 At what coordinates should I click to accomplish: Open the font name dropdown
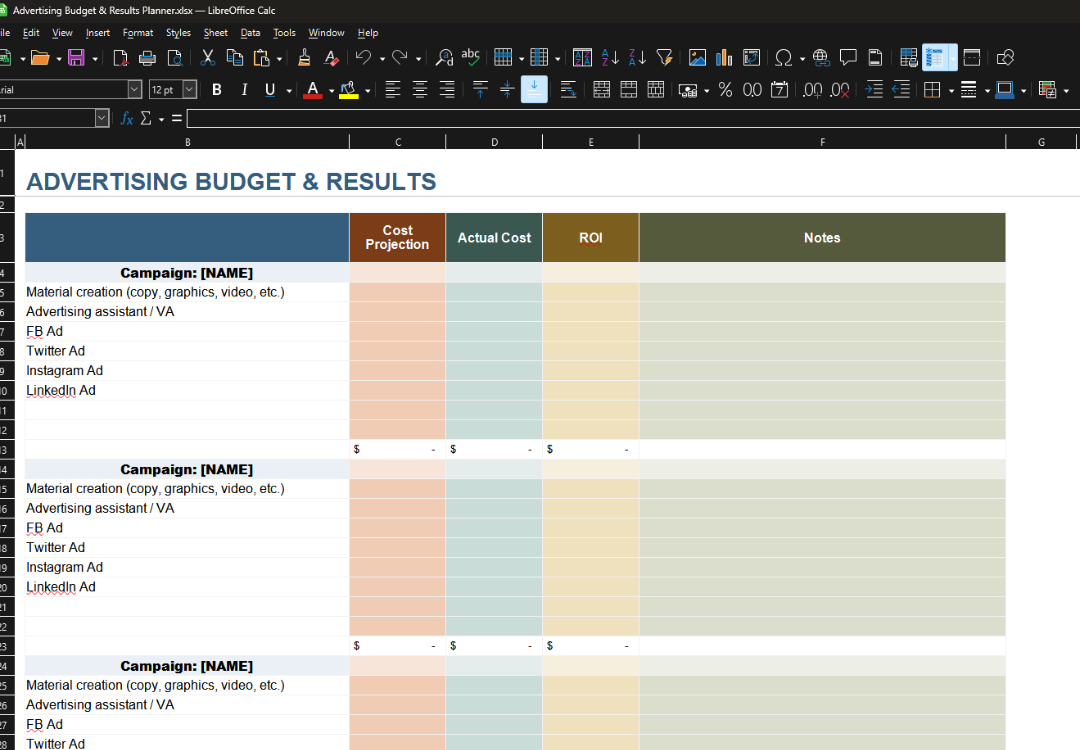tap(134, 90)
